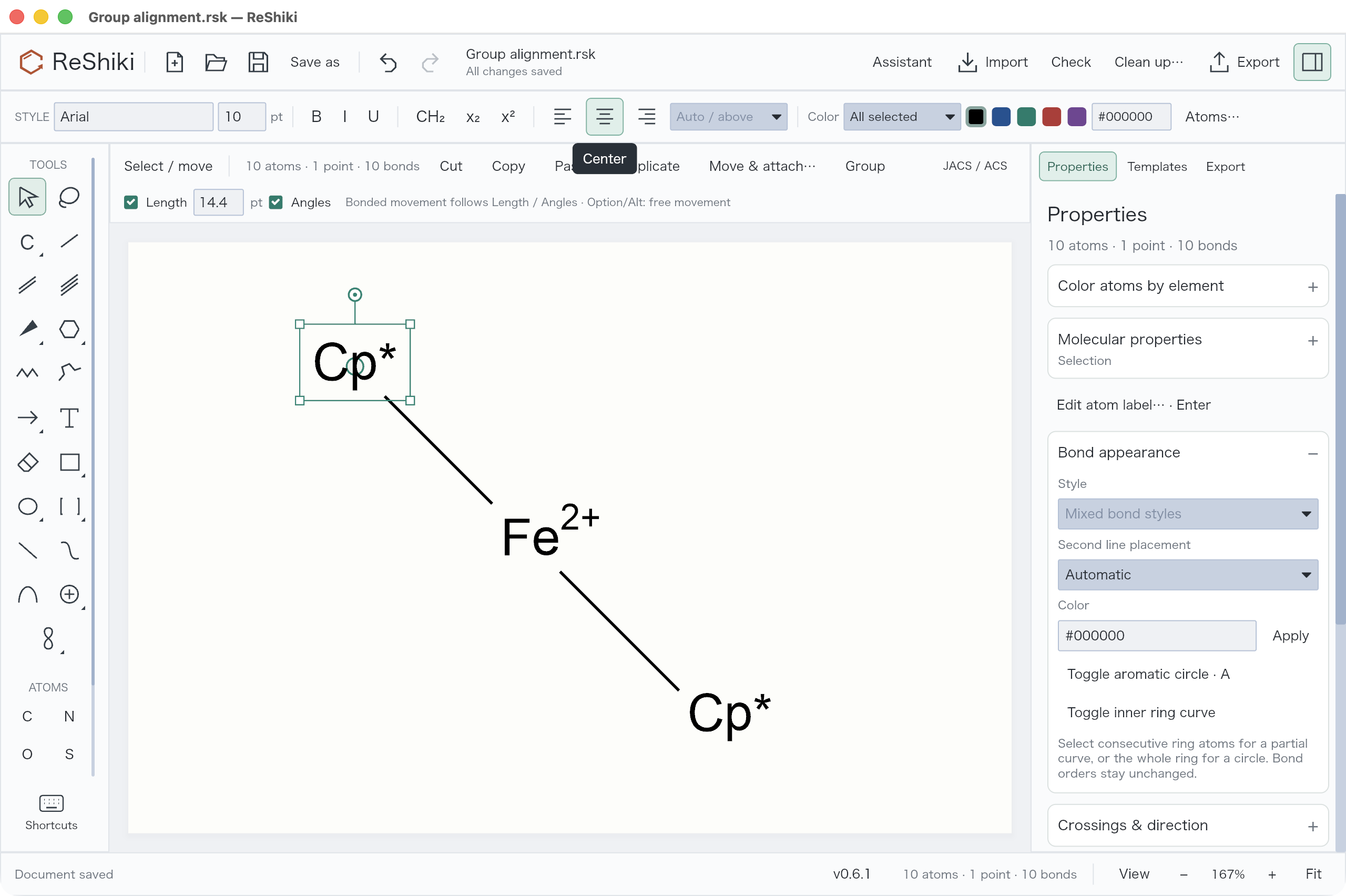Click the Length value input field
This screenshot has height=896, width=1346.
pos(218,202)
